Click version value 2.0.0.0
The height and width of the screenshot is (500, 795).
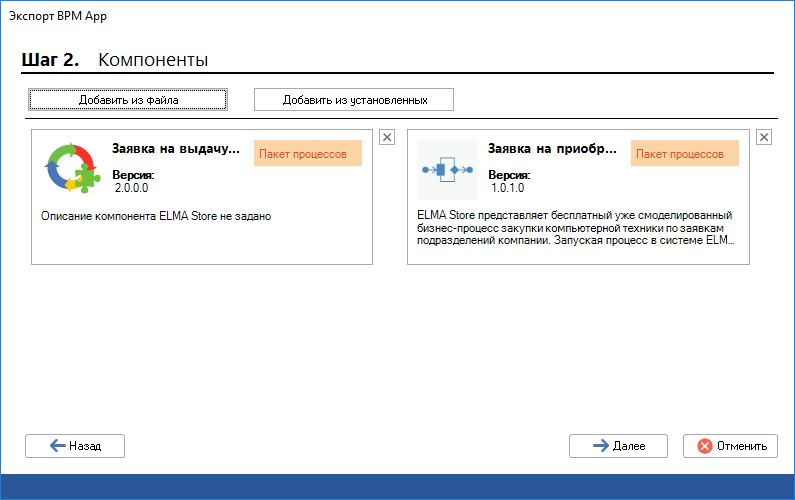[131, 188]
